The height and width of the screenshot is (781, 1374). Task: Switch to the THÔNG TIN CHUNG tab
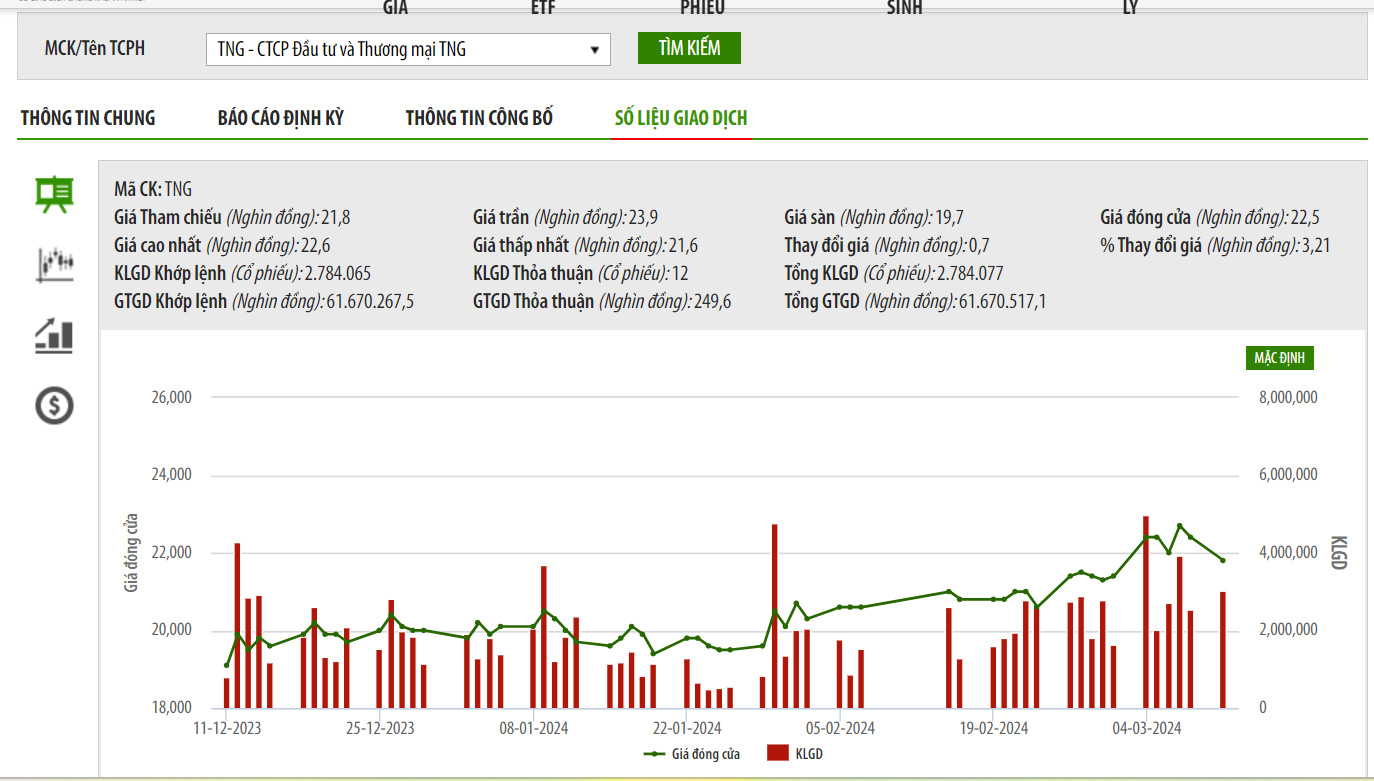coord(88,118)
